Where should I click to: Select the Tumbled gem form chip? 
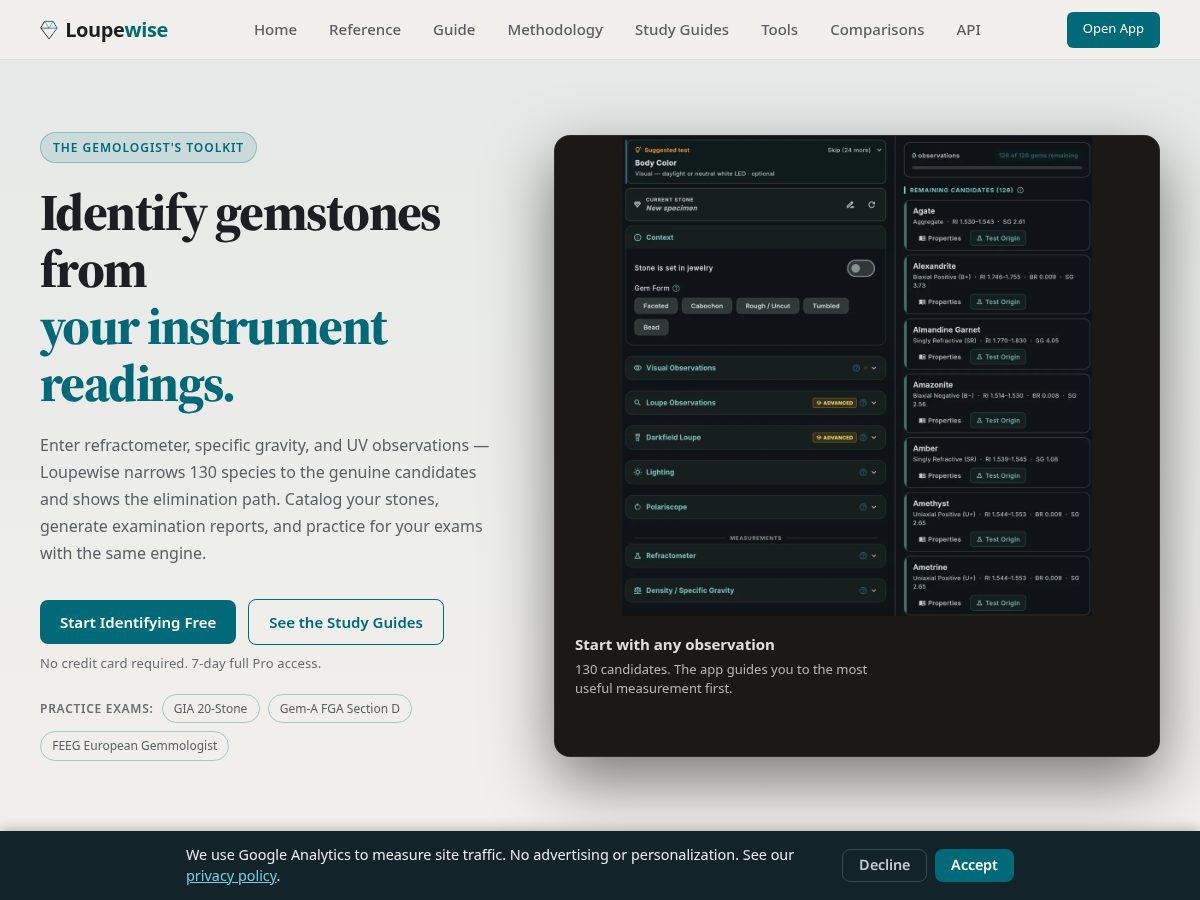[826, 306]
